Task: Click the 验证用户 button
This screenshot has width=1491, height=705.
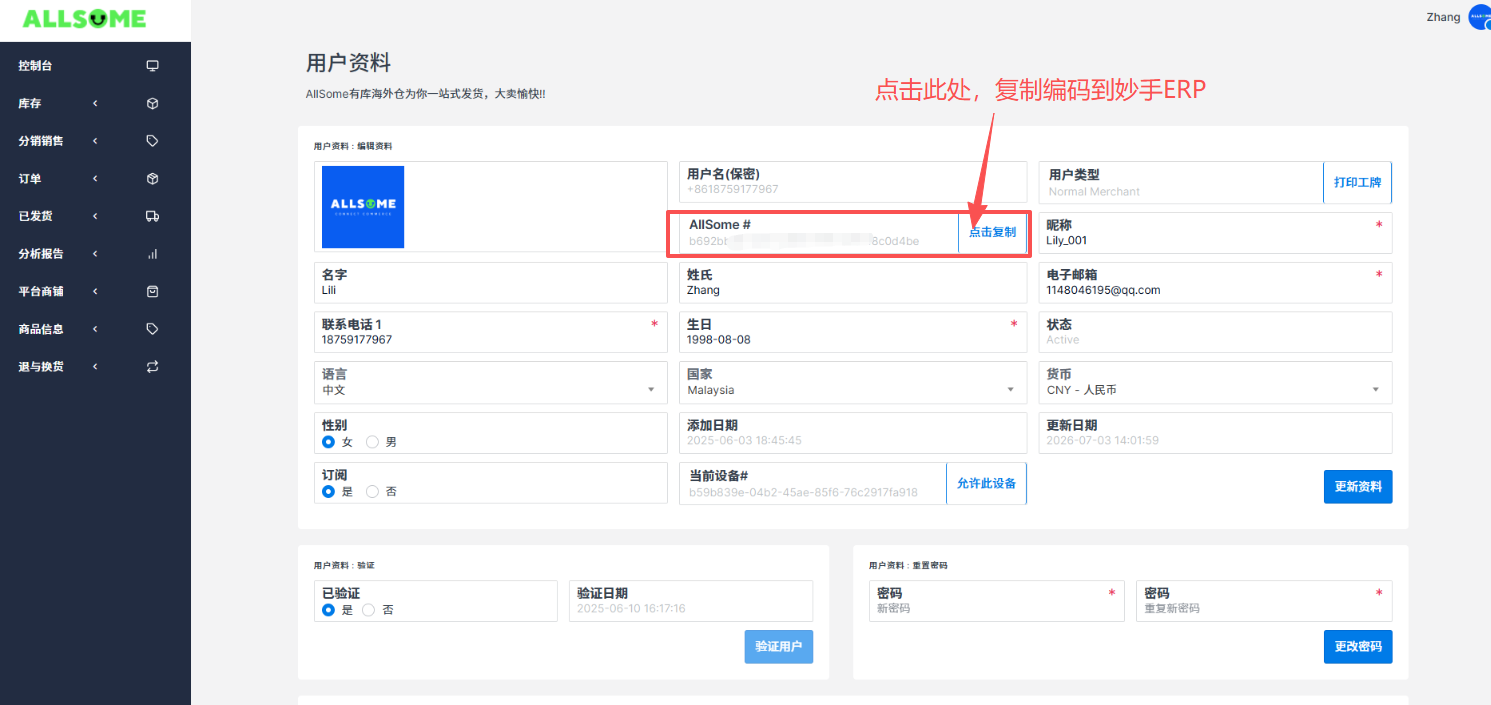Action: pos(779,647)
